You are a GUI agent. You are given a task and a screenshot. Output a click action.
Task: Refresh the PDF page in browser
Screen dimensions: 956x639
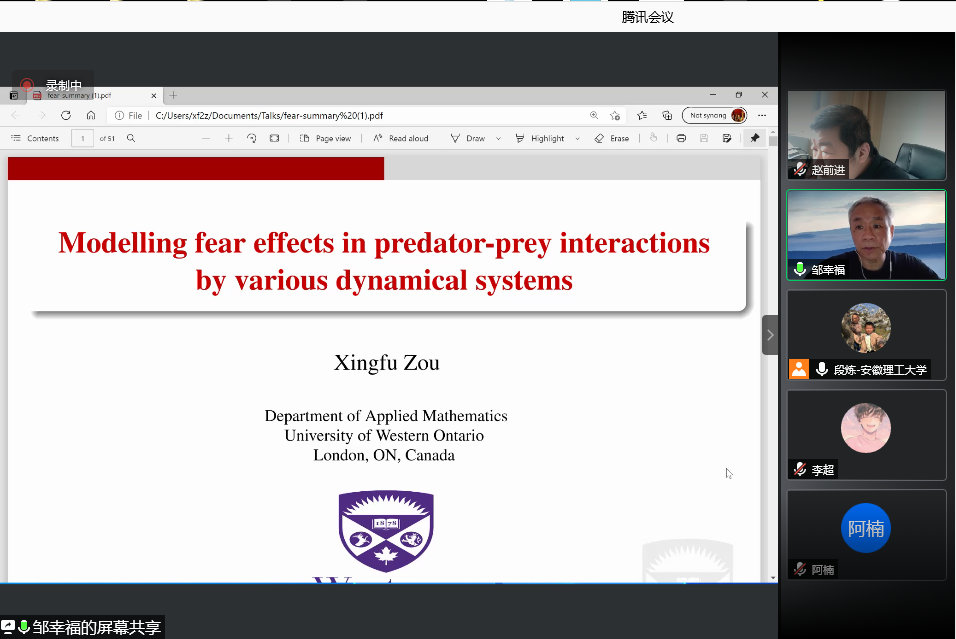click(x=66, y=115)
